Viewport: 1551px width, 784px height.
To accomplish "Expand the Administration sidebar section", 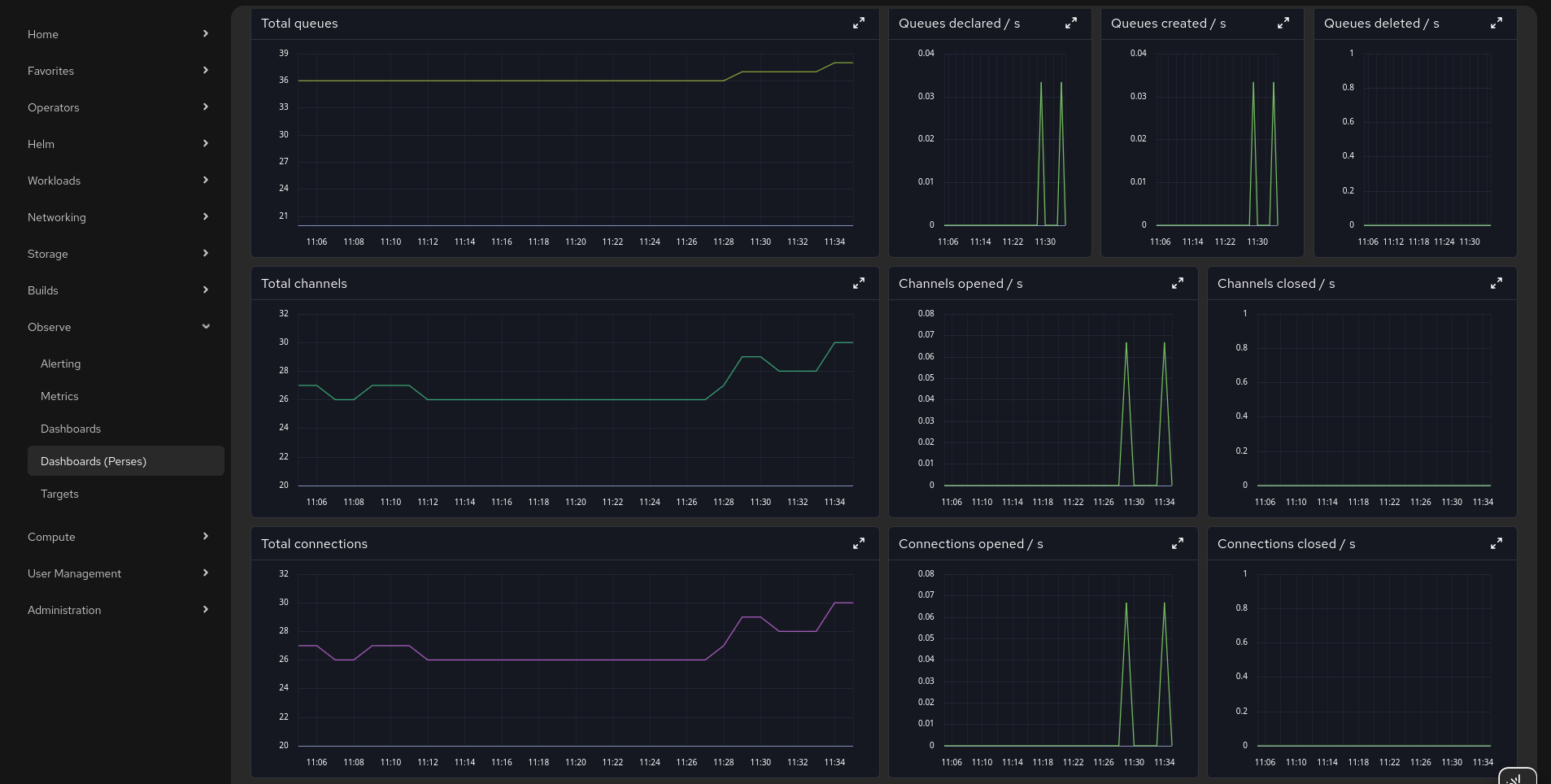I will 118,610.
